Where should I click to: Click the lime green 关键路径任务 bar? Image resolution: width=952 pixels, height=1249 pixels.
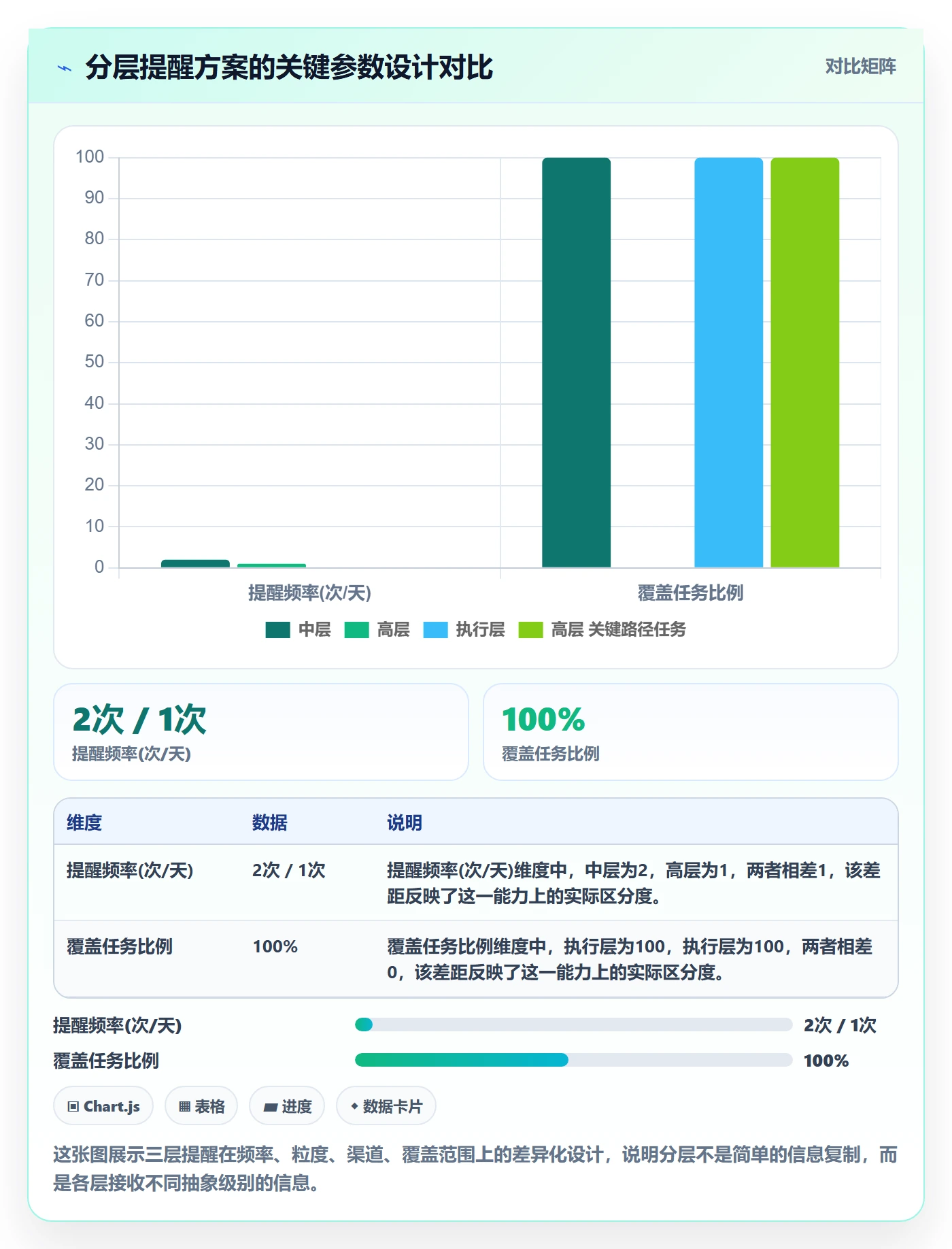(x=805, y=362)
